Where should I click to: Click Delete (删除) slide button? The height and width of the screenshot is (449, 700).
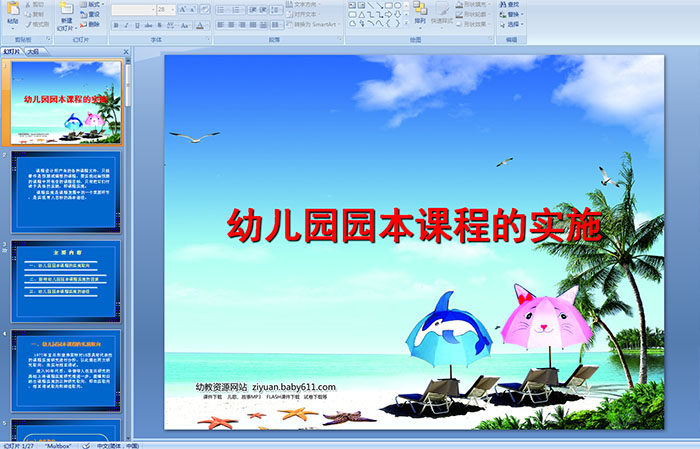90,24
